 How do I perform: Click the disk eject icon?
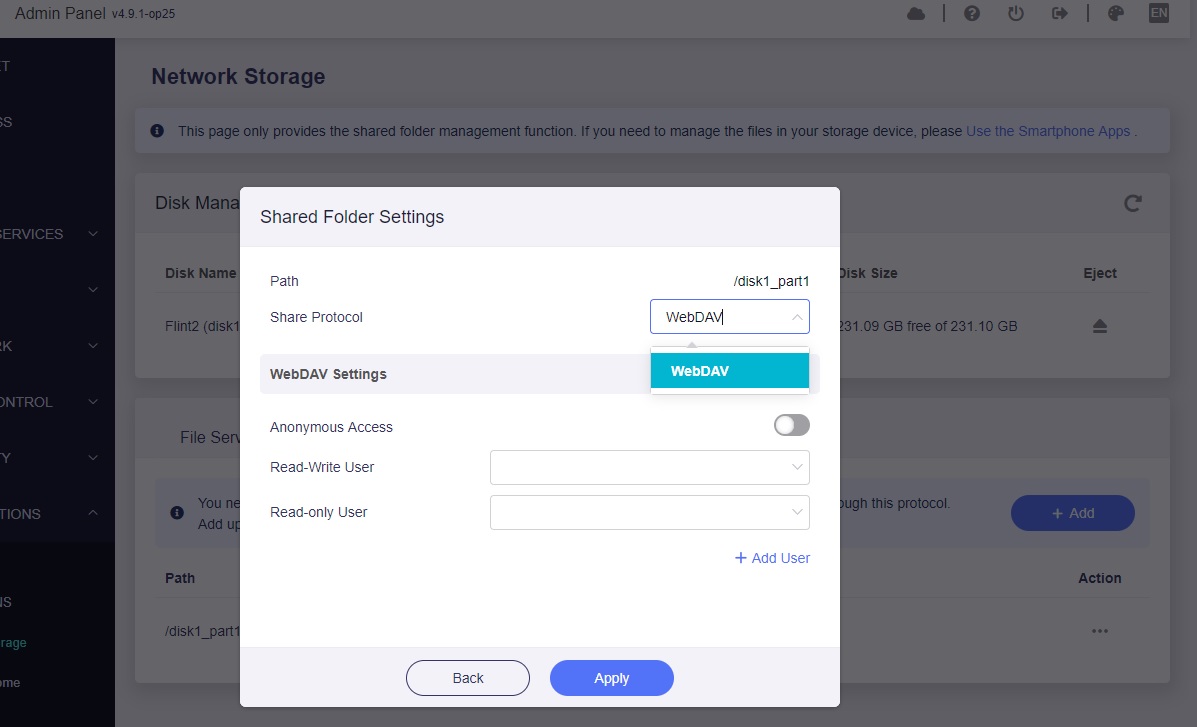(1099, 326)
